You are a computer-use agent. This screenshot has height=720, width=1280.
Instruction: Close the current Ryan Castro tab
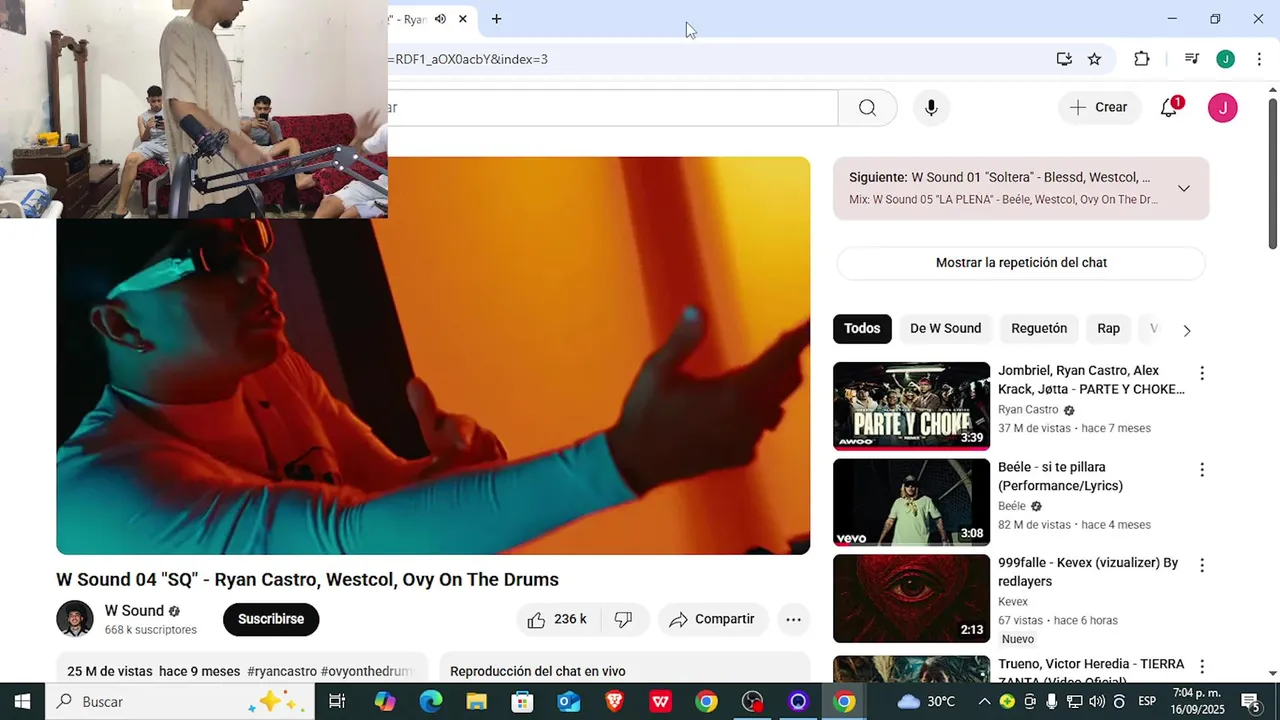coord(463,19)
